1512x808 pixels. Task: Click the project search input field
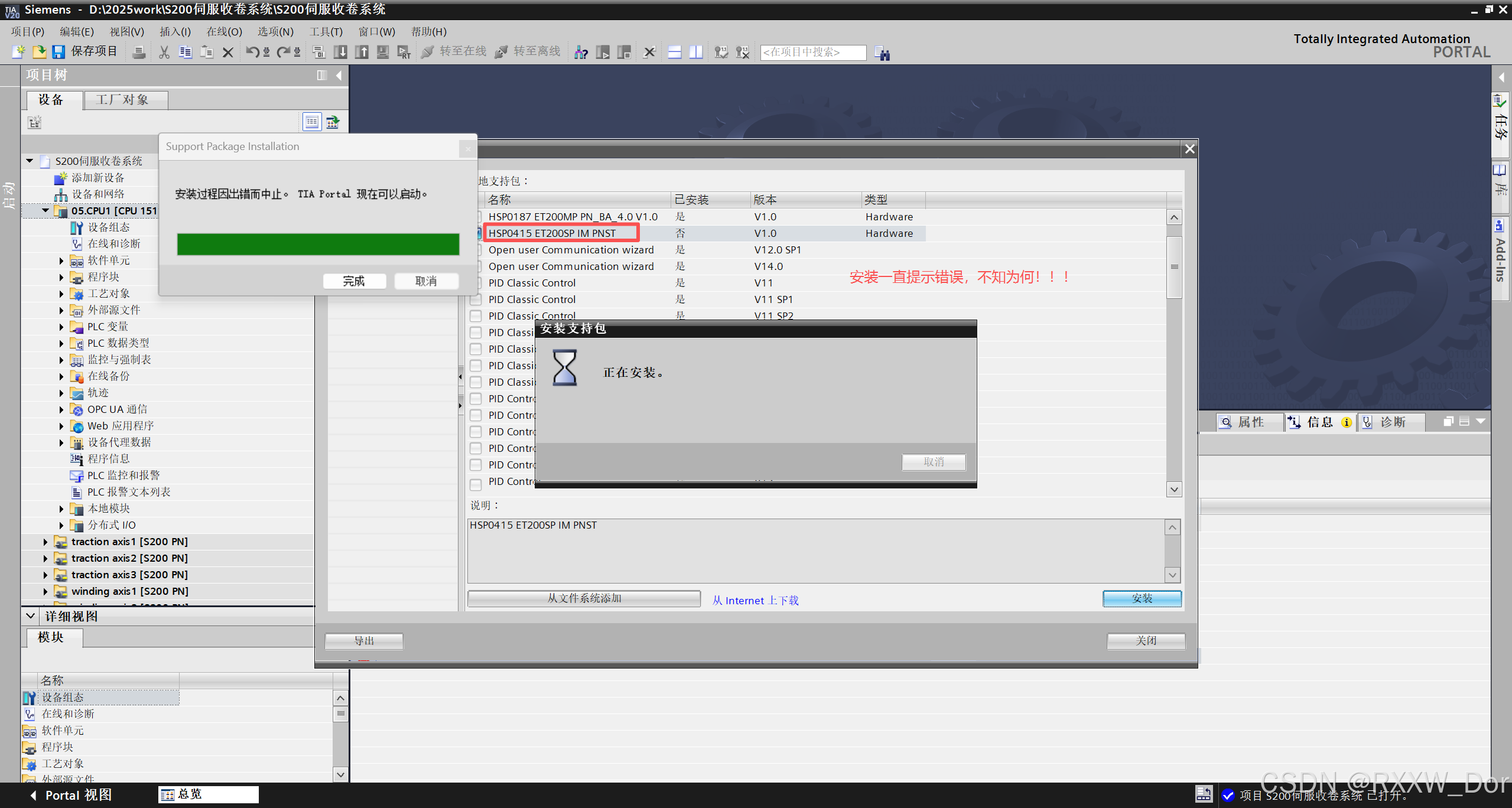812,53
